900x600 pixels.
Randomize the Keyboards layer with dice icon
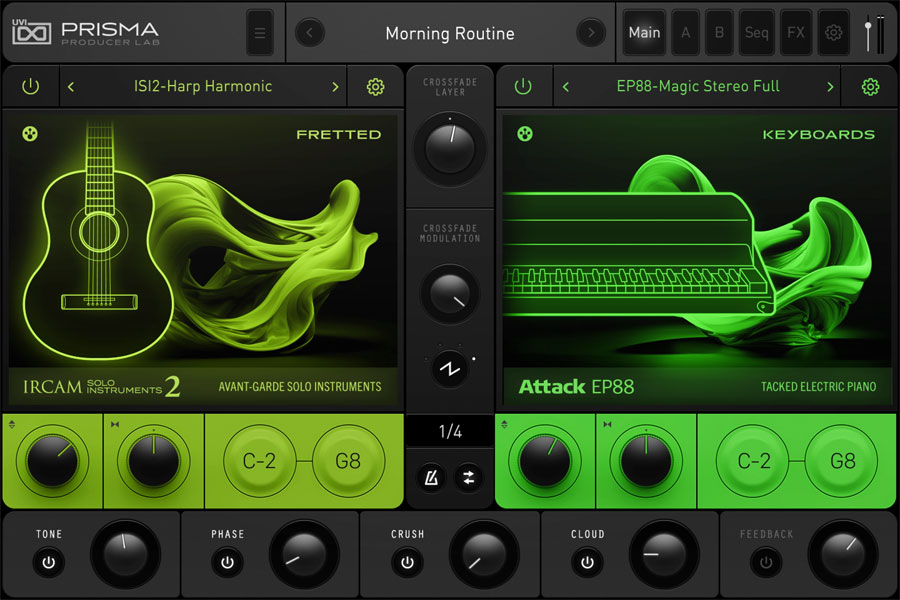click(524, 133)
